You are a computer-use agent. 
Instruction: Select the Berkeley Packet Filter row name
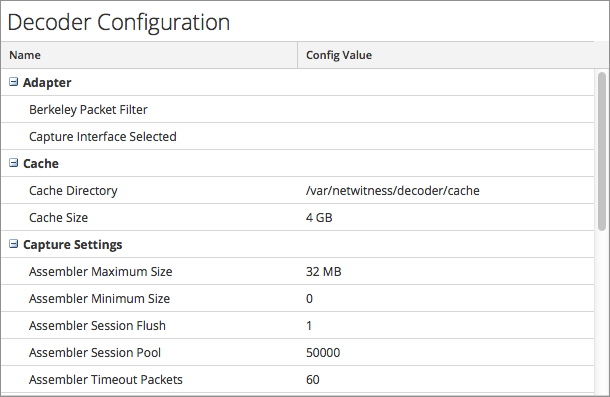pyautogui.click(x=88, y=110)
